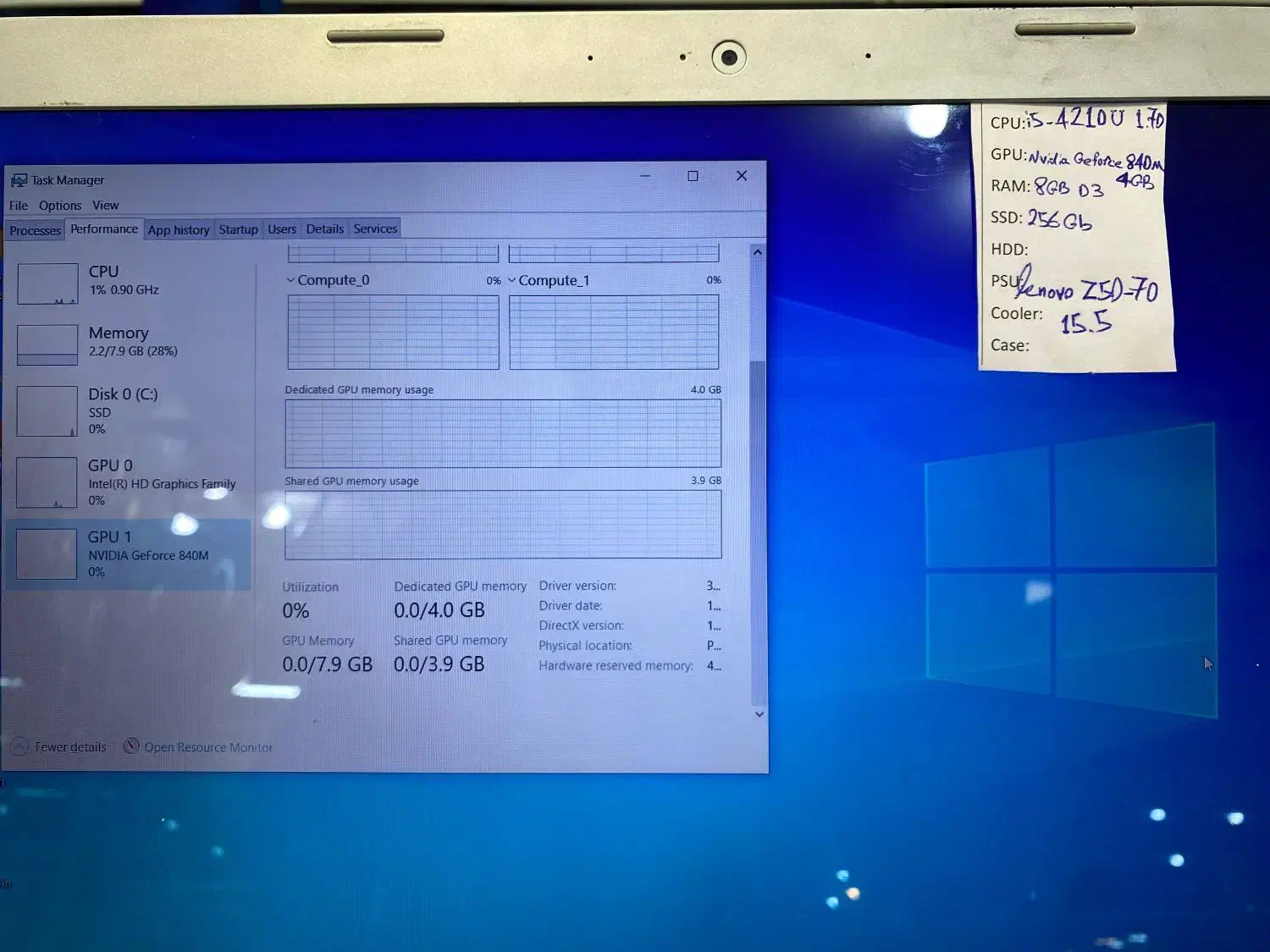Viewport: 1270px width, 952px height.
Task: Expand the Compute_1 engine dropdown
Action: tap(512, 280)
